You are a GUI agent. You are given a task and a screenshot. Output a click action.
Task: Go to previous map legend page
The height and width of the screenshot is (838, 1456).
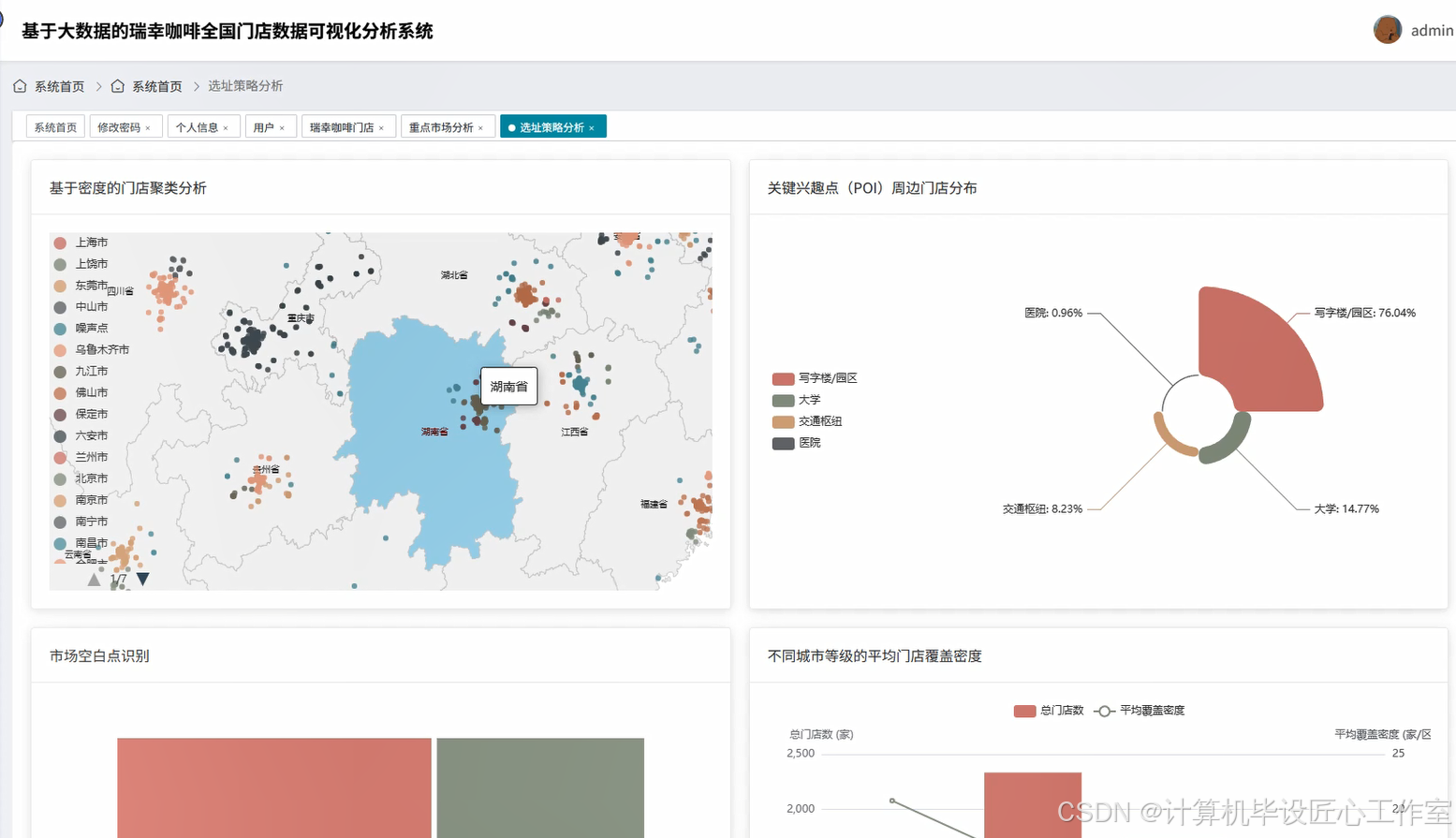(x=94, y=580)
